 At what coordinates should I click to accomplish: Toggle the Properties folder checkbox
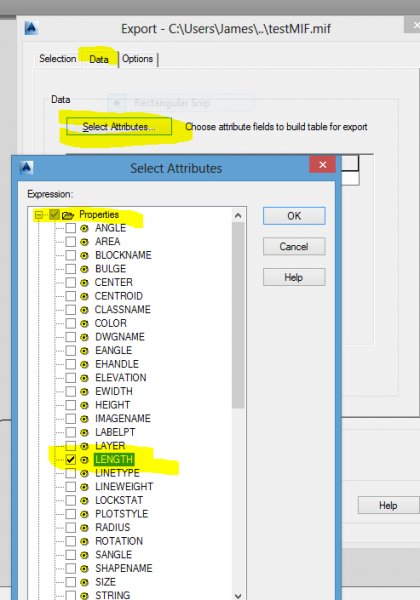(x=54, y=215)
